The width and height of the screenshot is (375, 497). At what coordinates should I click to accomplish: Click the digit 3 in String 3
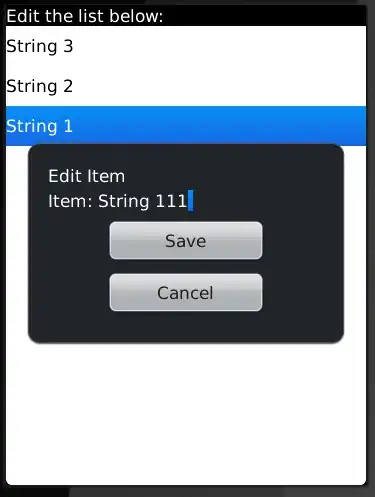tap(68, 46)
